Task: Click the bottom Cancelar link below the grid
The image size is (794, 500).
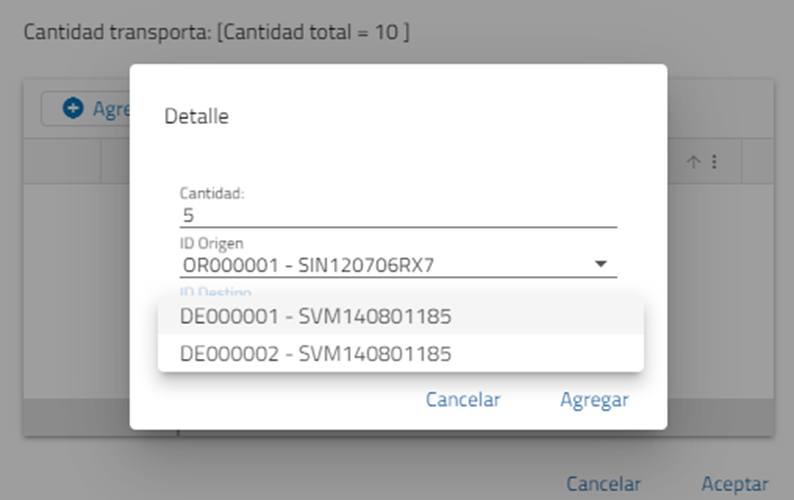Action: click(603, 484)
